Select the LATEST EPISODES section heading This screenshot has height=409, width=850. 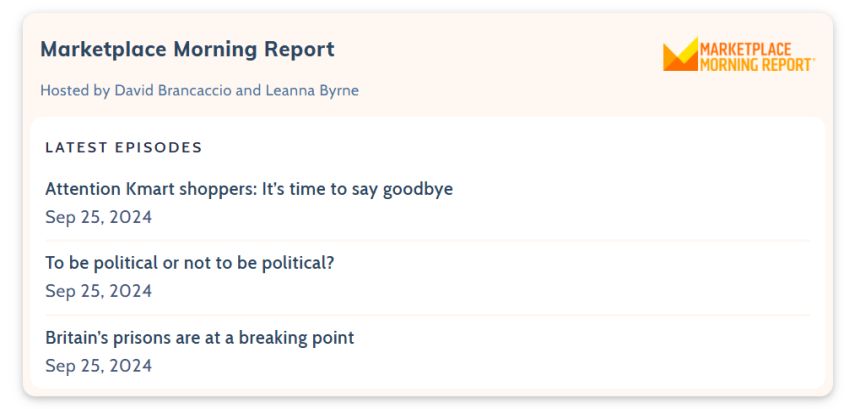click(124, 148)
